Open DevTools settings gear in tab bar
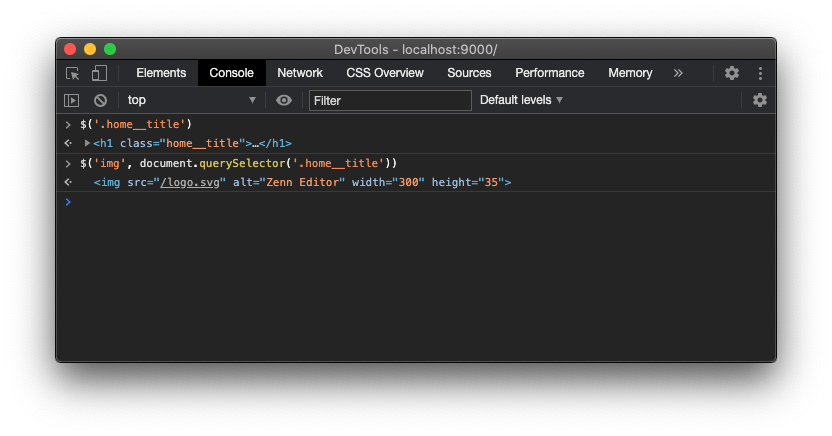Image resolution: width=832 pixels, height=436 pixels. (x=732, y=73)
